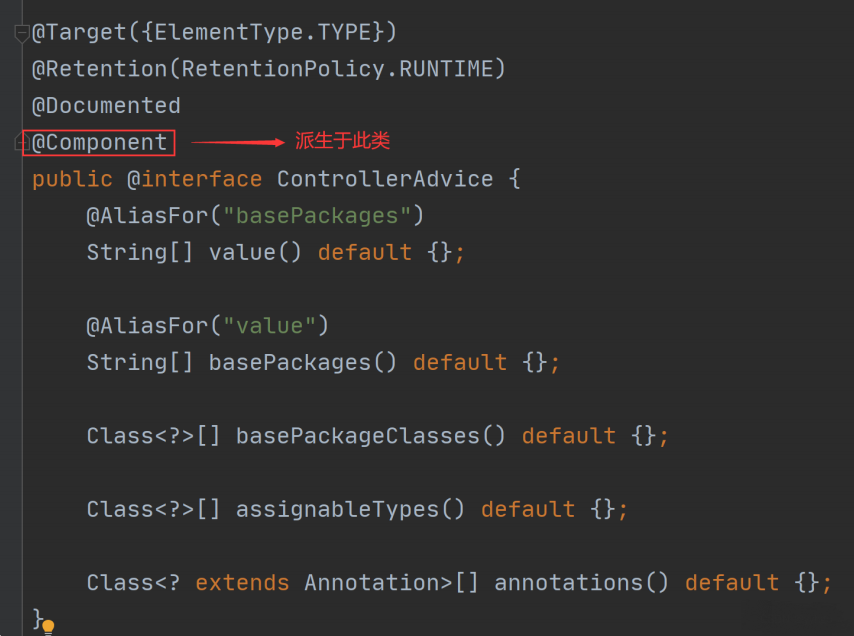Click RetentionPolicy.RUNTIME in the Retention annotation

[337, 69]
